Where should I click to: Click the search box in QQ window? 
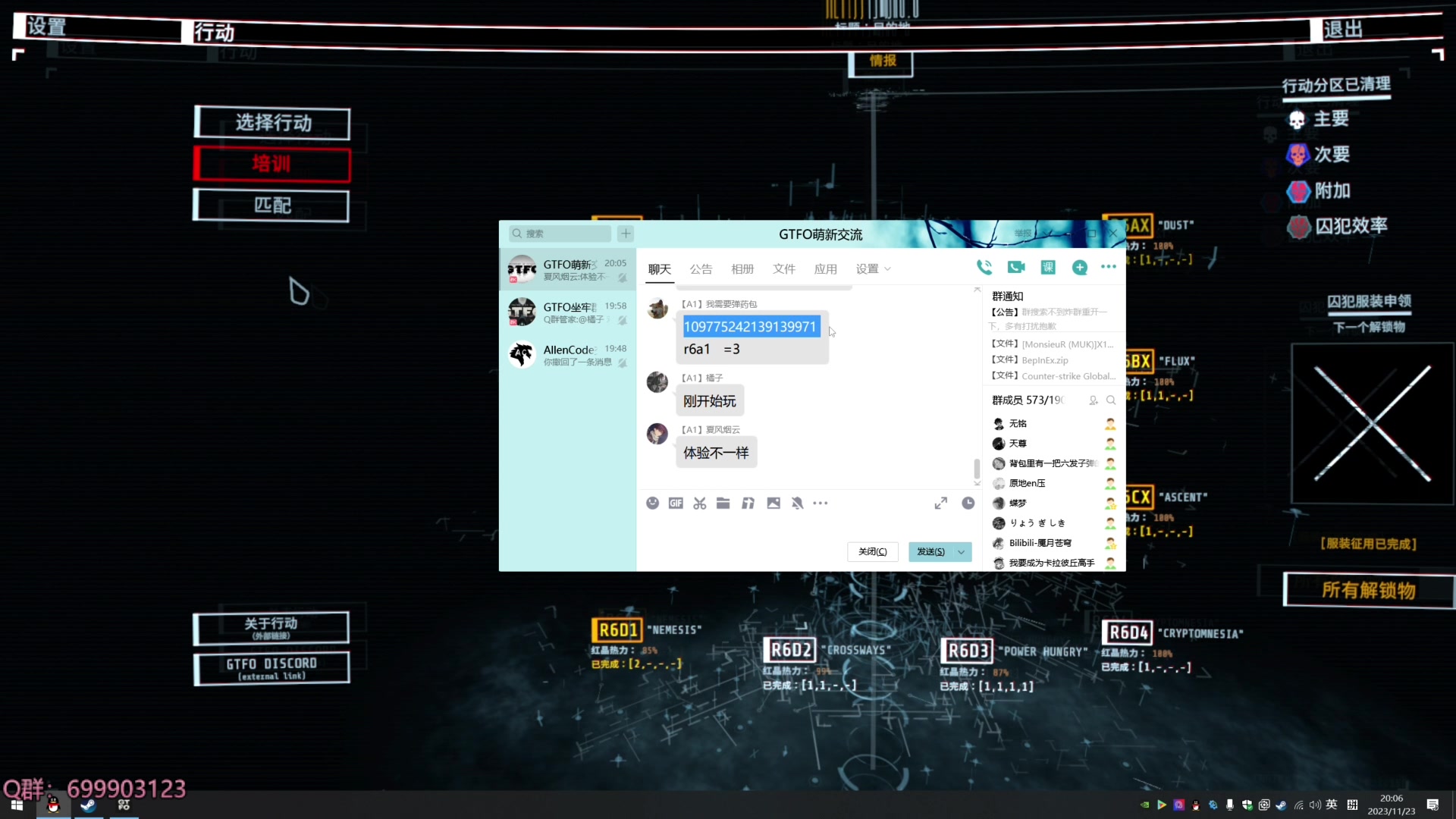pyautogui.click(x=560, y=233)
